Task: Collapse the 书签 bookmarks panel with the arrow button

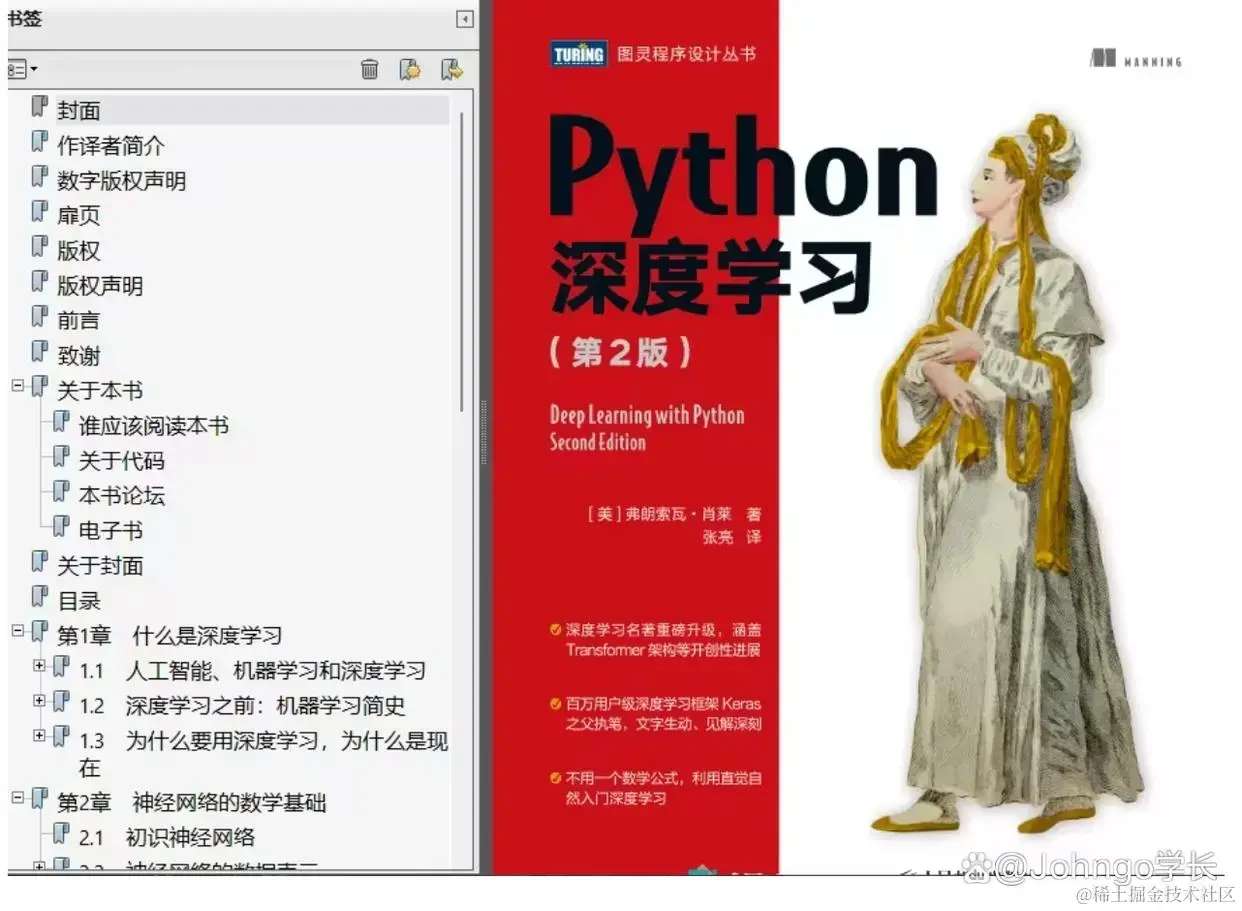Action: point(464,19)
